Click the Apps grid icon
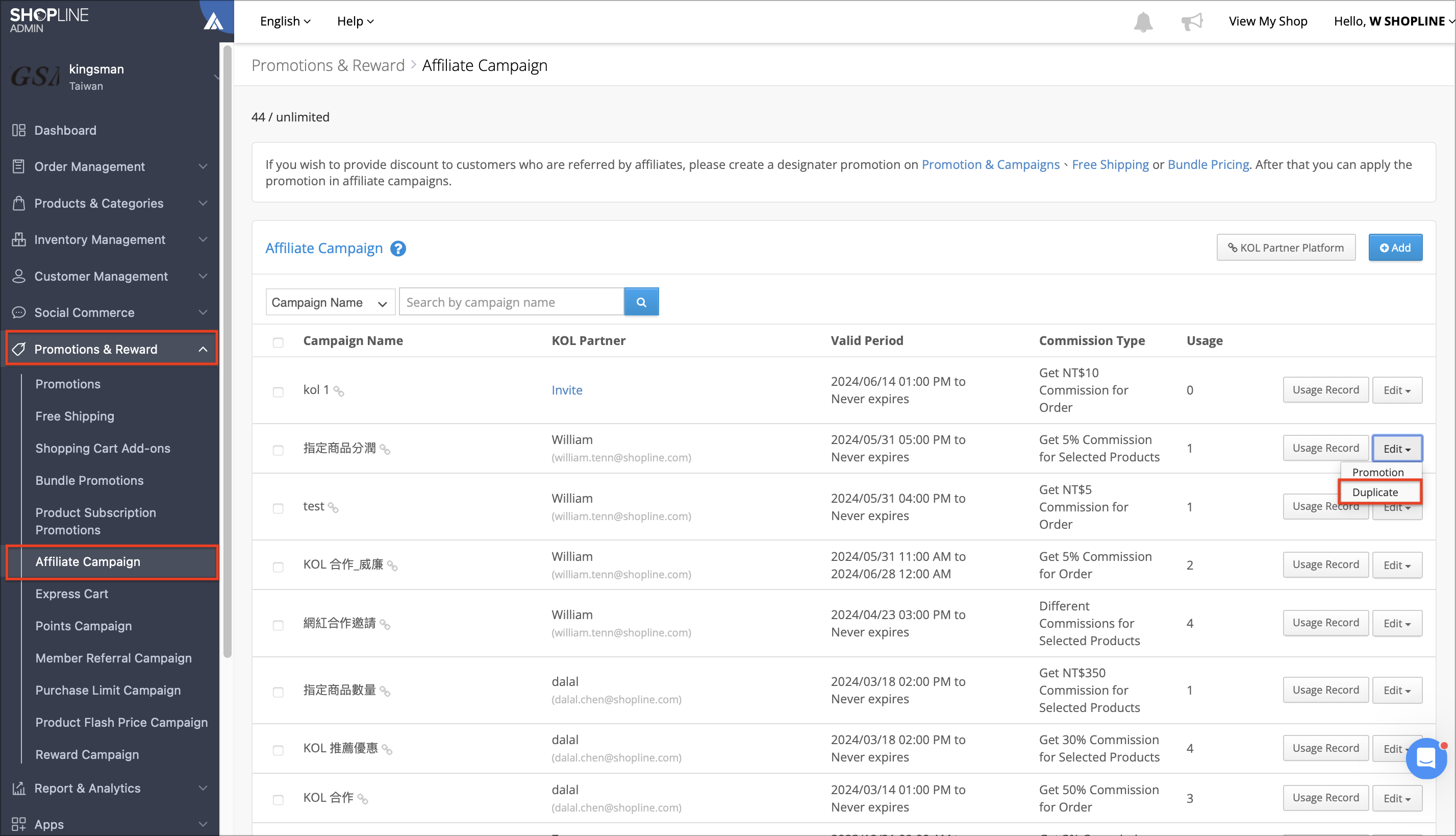The image size is (1456, 836). click(x=19, y=824)
